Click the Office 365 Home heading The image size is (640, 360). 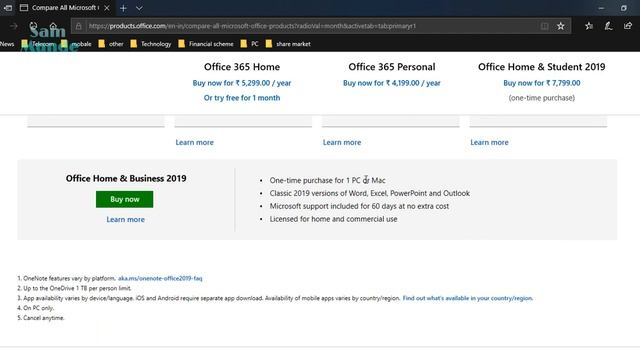pyautogui.click(x=242, y=67)
